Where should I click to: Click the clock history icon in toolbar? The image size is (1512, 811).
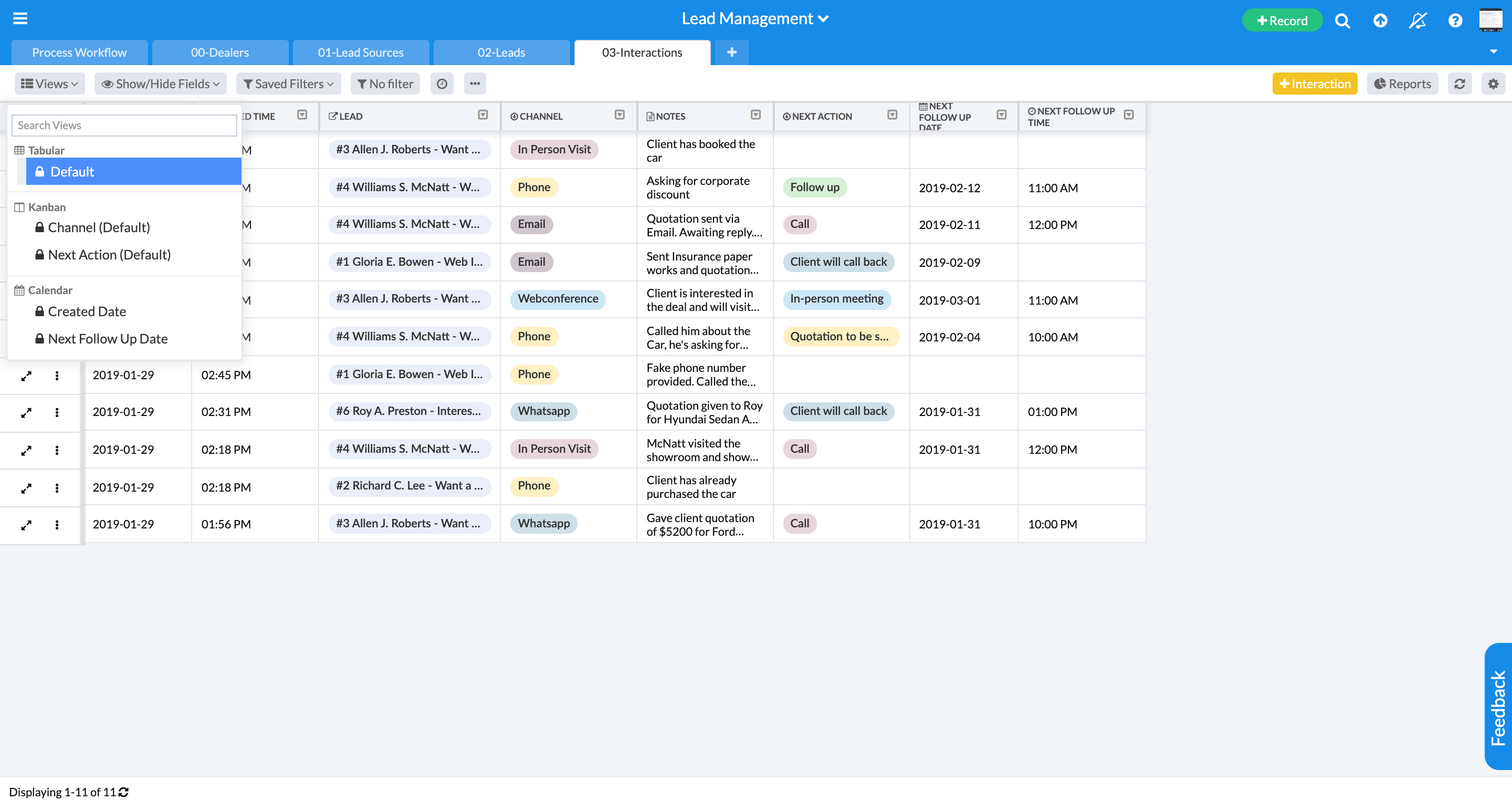(x=442, y=84)
